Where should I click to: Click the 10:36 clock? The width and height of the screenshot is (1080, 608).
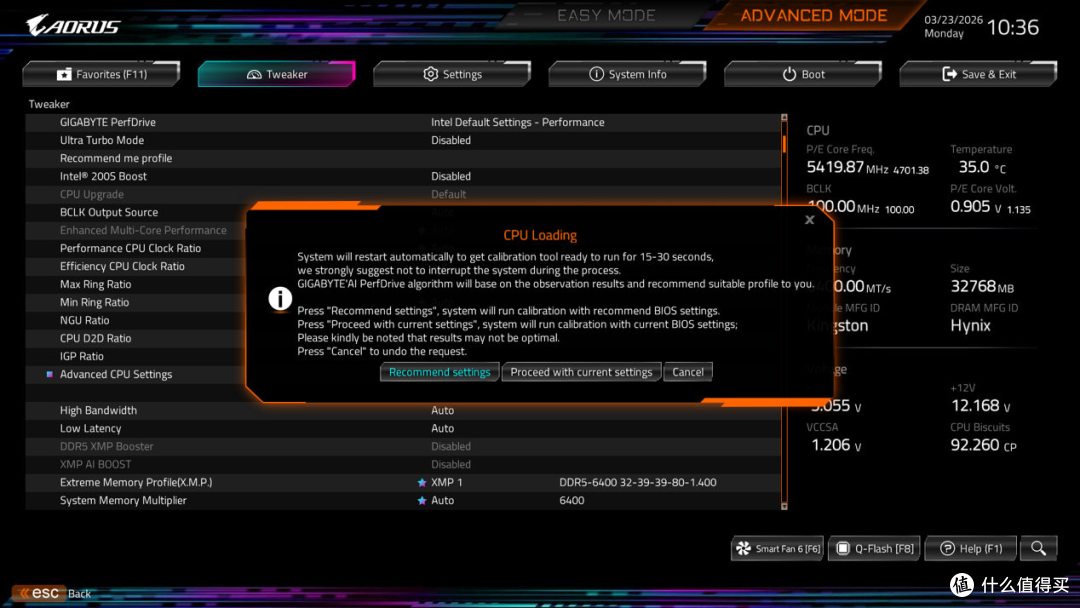pyautogui.click(x=1012, y=28)
